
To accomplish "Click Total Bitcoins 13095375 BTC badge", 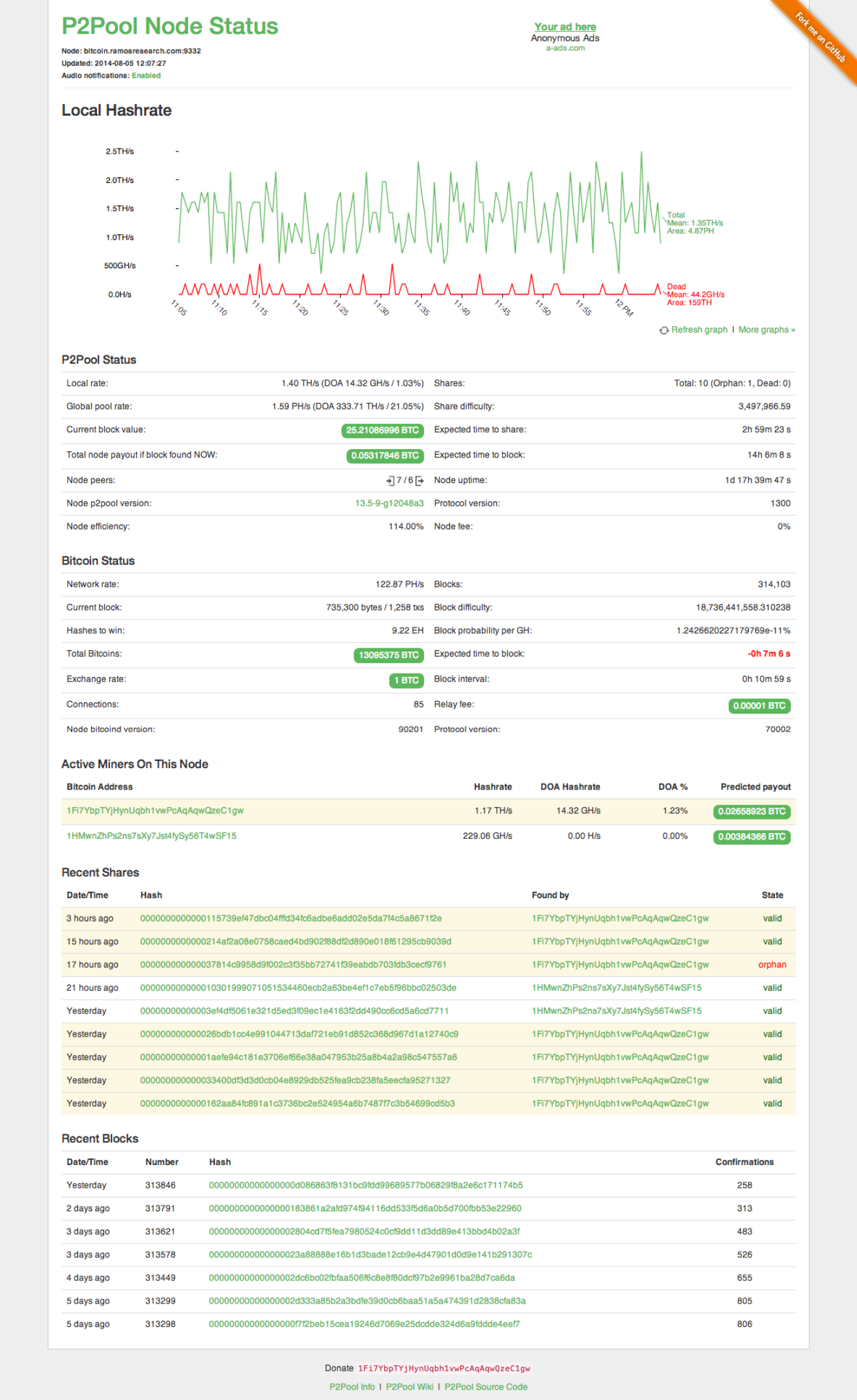I will tap(389, 655).
